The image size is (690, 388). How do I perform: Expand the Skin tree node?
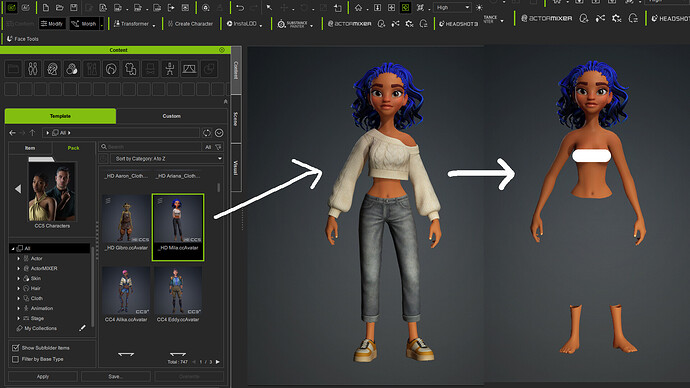pos(18,278)
